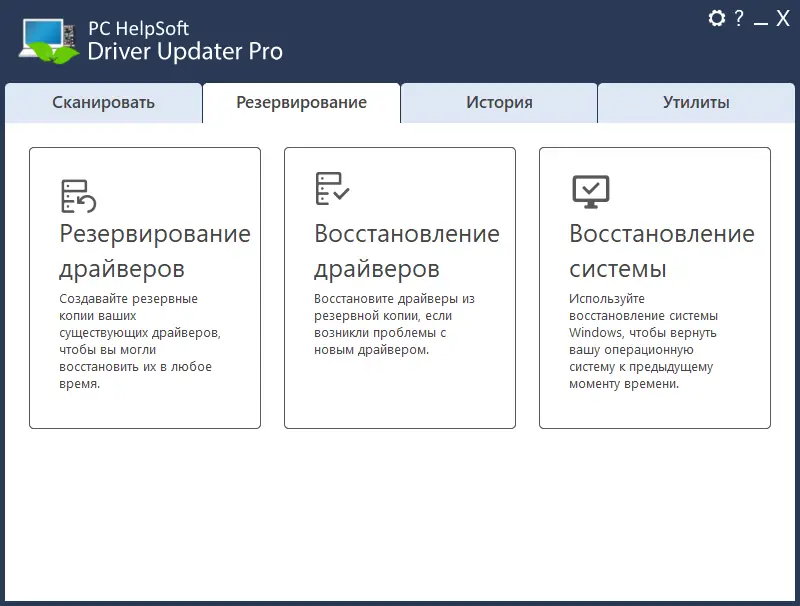Click the help question mark icon
Image resolution: width=800 pixels, height=606 pixels.
pyautogui.click(x=739, y=18)
